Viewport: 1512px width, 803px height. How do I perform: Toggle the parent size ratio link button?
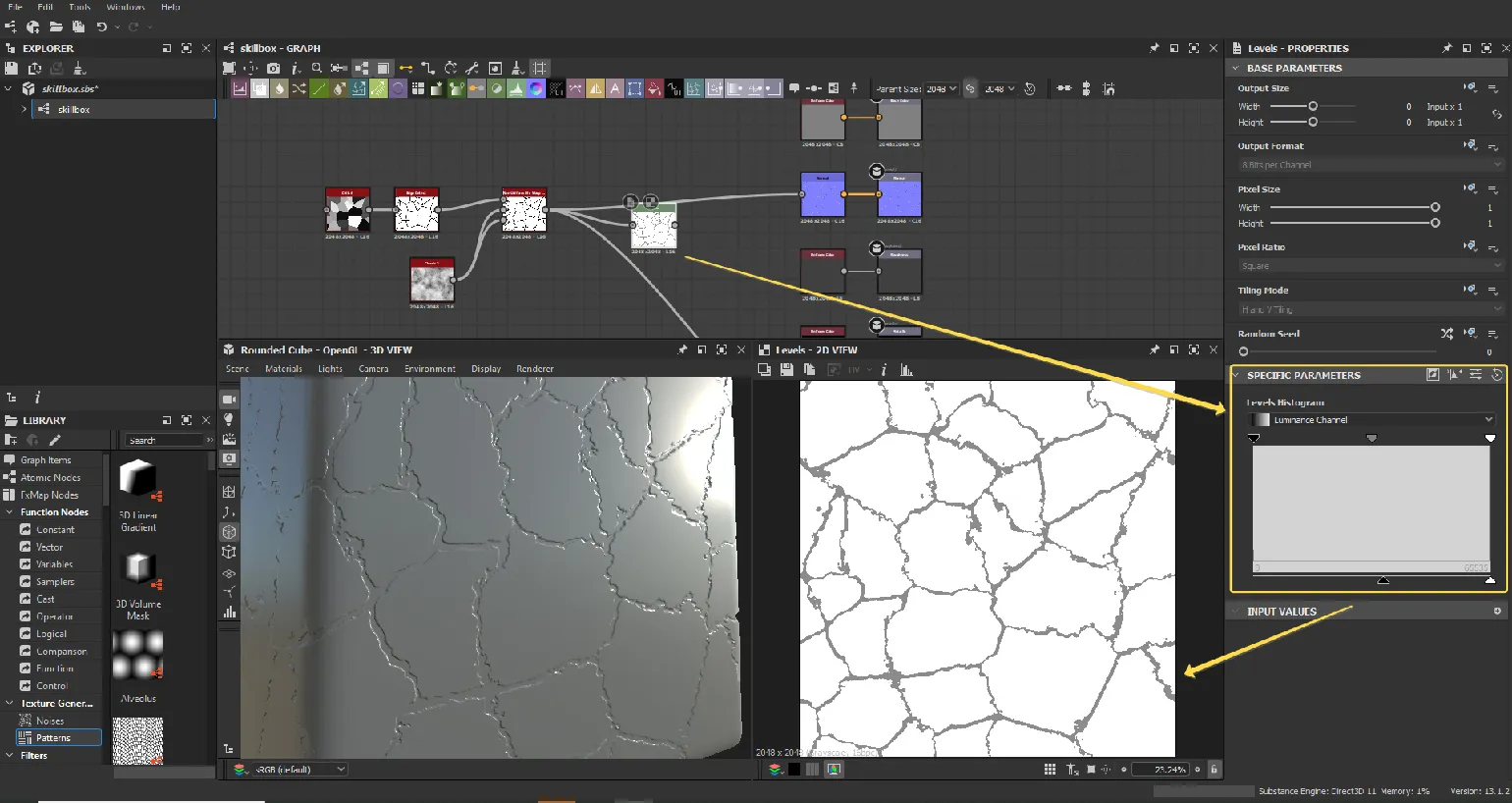click(970, 88)
